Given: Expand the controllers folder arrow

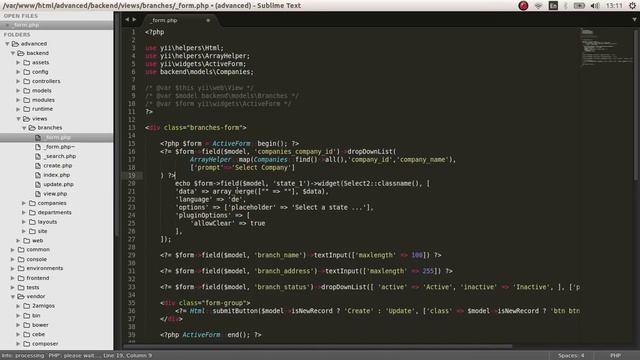Looking at the screenshot, I should click(18, 81).
